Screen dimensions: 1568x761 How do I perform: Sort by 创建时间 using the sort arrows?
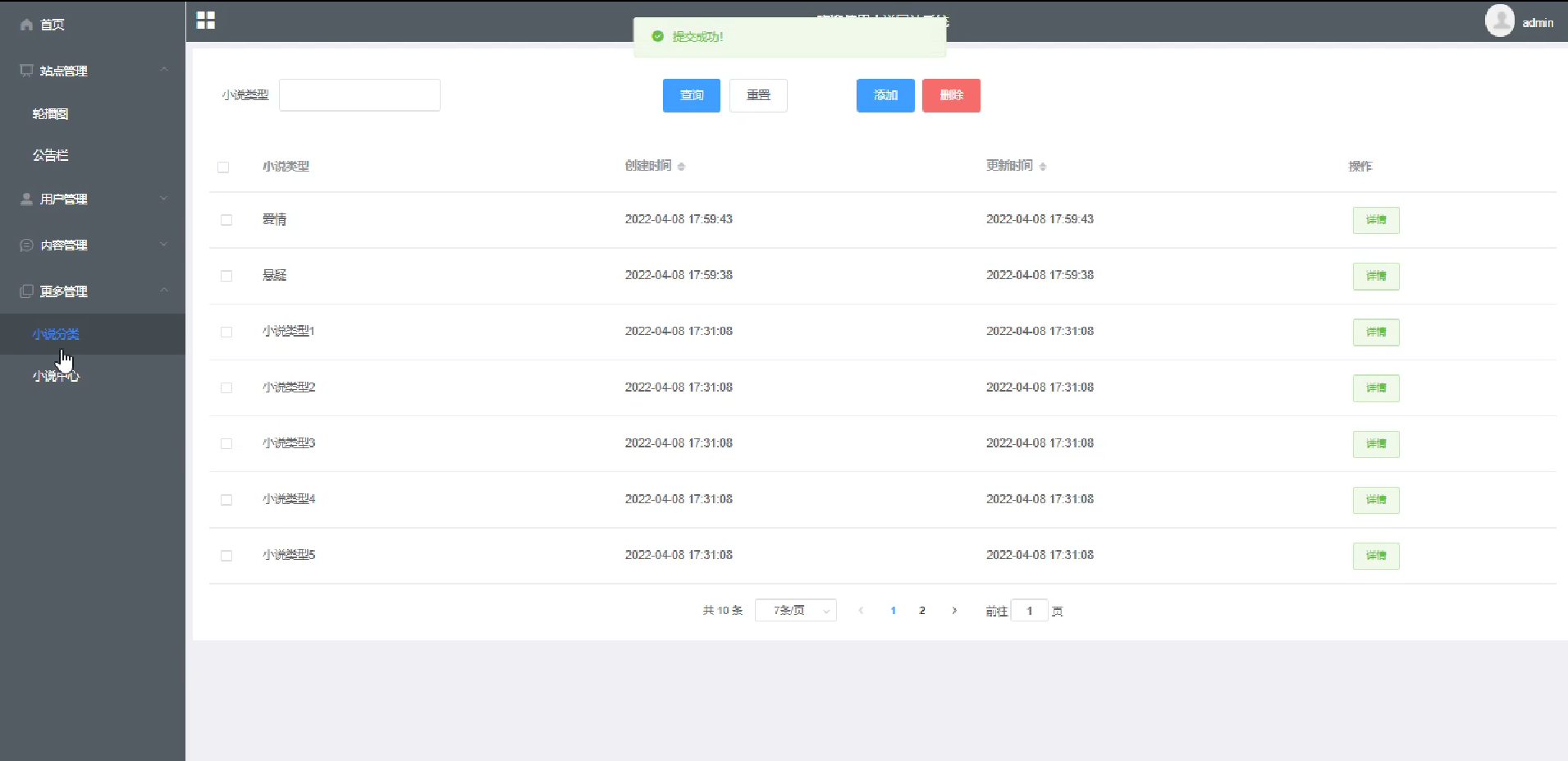[681, 167]
